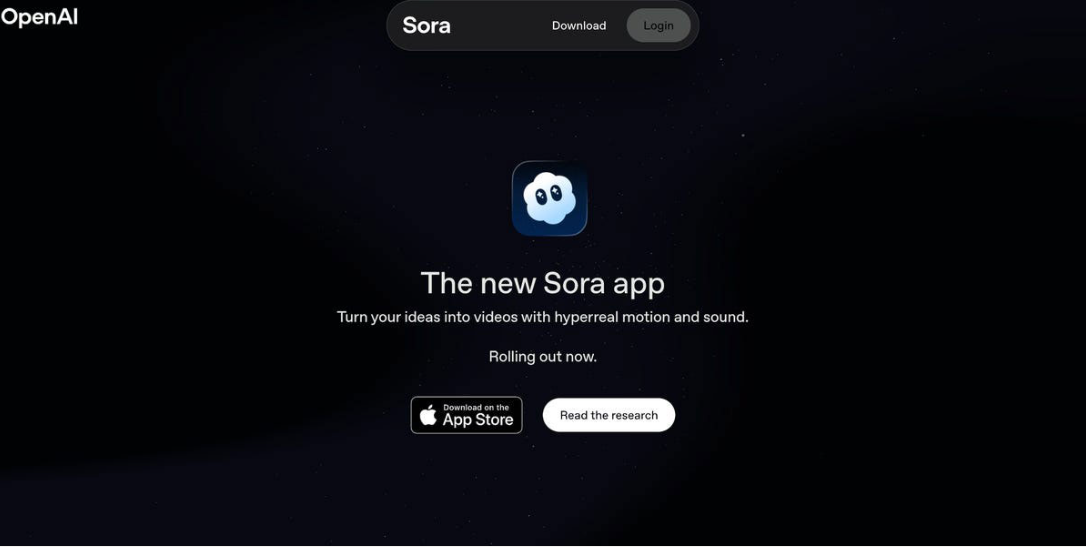Click the word Sora in the main heading
1086x547 pixels.
[x=574, y=283]
